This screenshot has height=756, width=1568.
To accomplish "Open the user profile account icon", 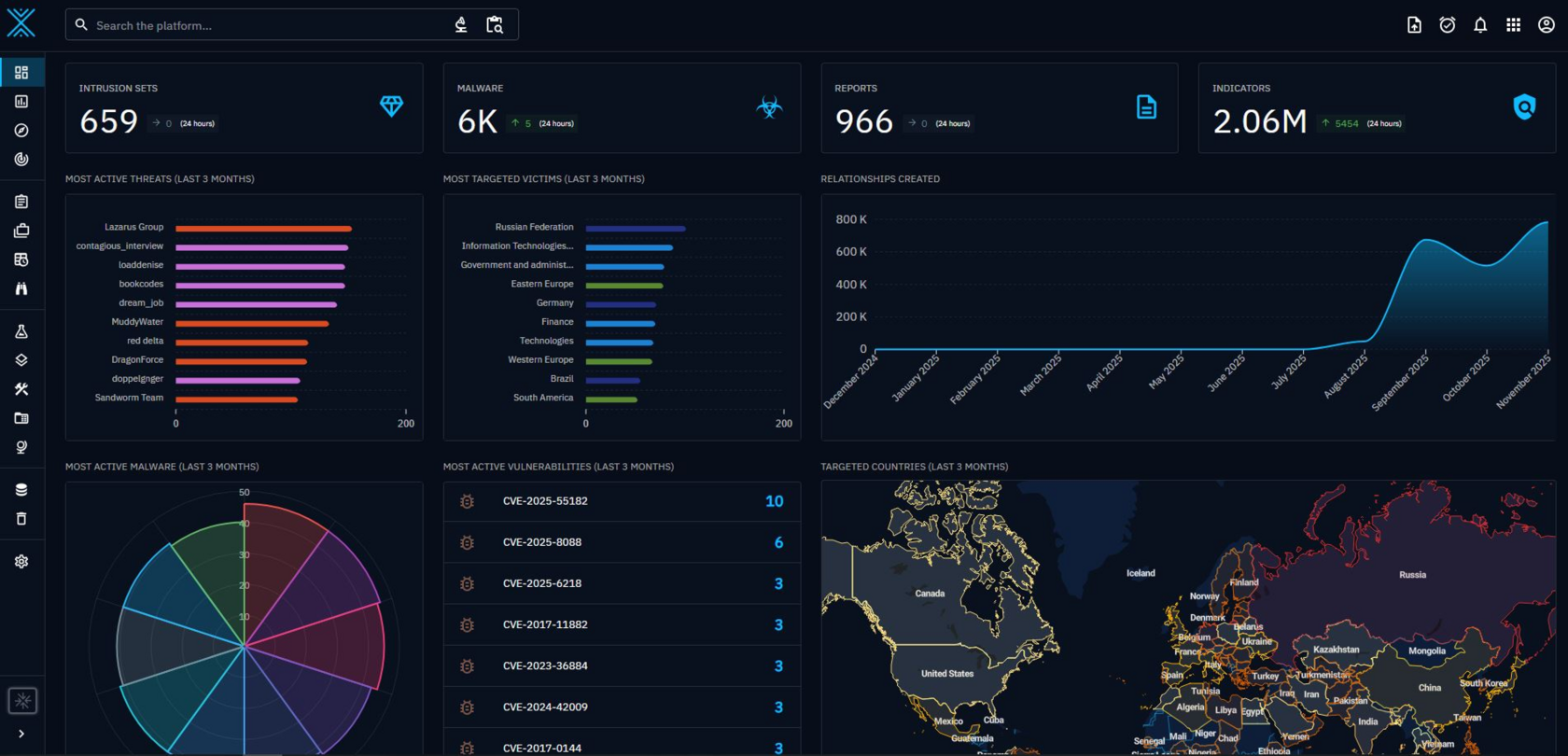I will pyautogui.click(x=1547, y=25).
